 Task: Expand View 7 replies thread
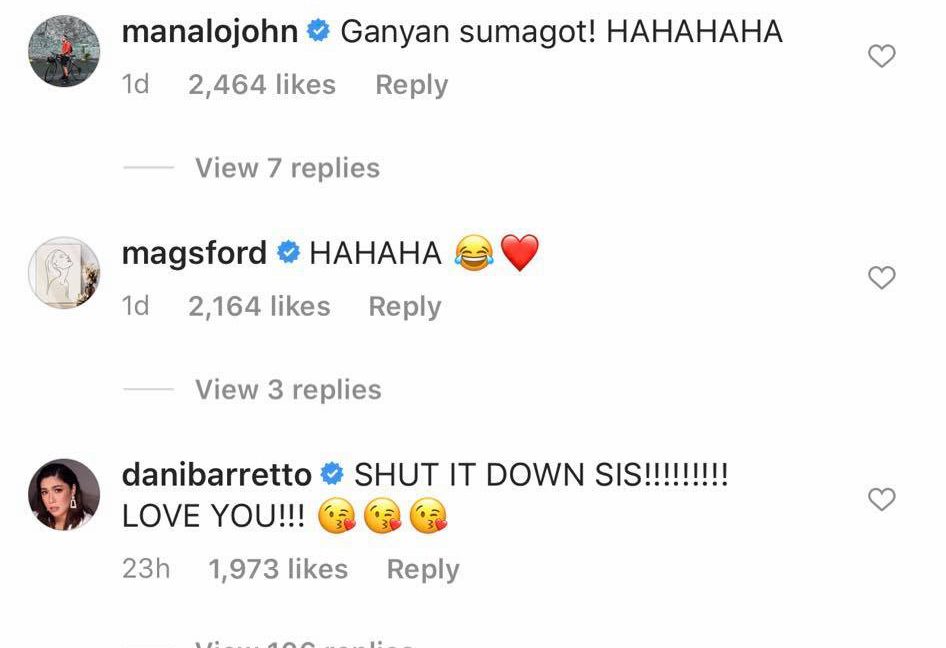[x=287, y=168]
